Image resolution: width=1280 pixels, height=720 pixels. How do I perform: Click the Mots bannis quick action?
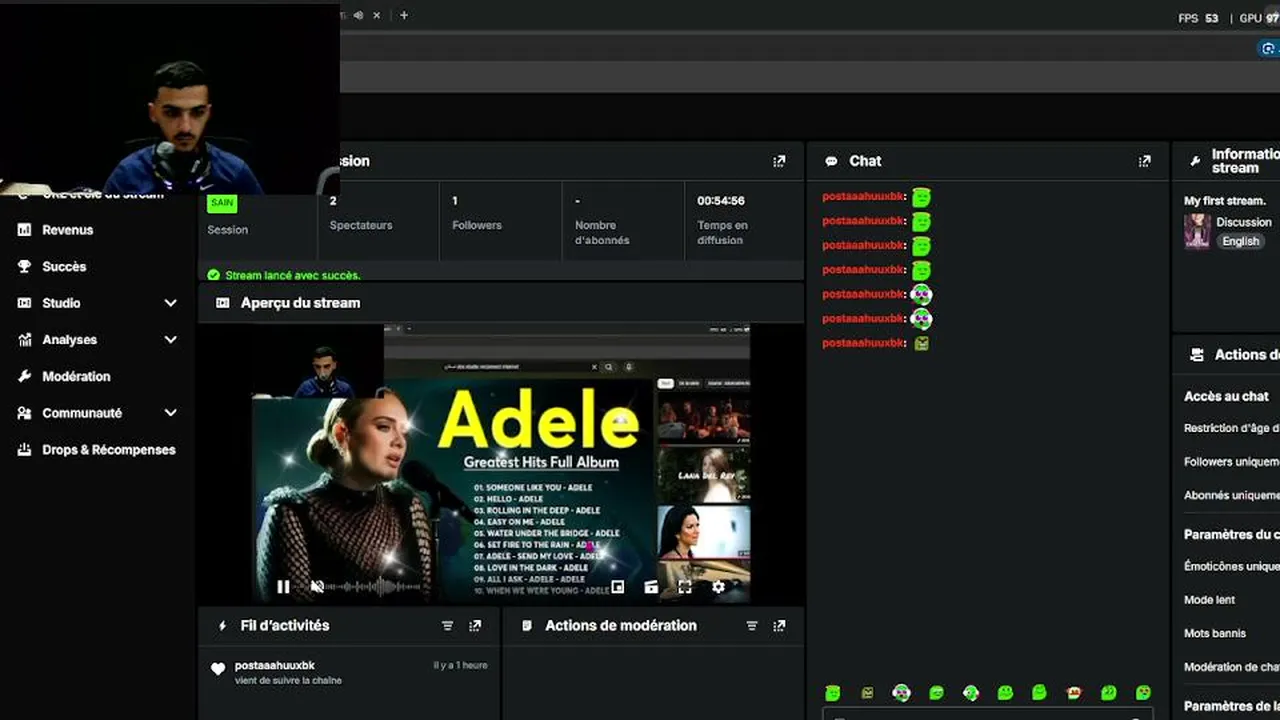[x=1215, y=633]
